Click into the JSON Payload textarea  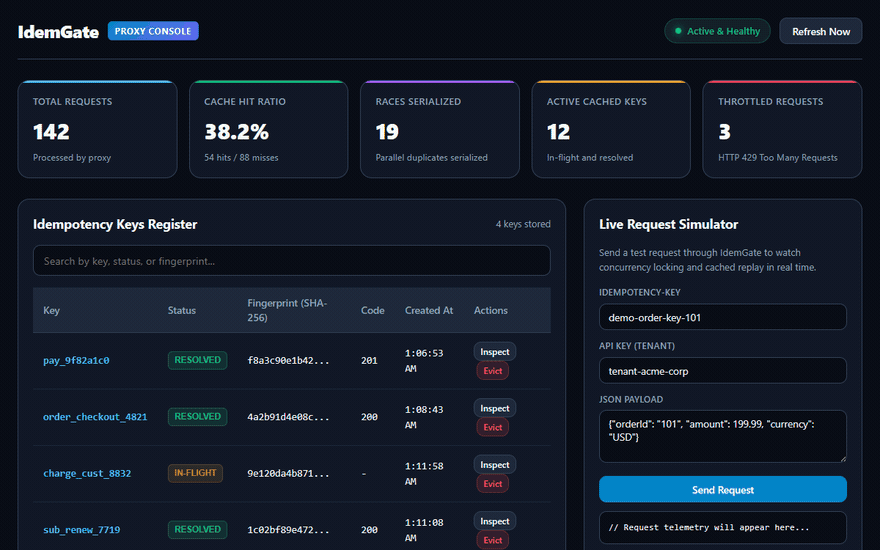pos(723,436)
